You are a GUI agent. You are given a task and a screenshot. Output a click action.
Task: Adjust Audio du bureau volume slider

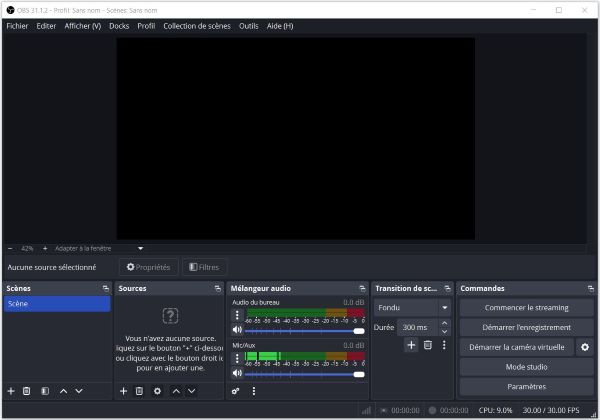click(x=305, y=331)
